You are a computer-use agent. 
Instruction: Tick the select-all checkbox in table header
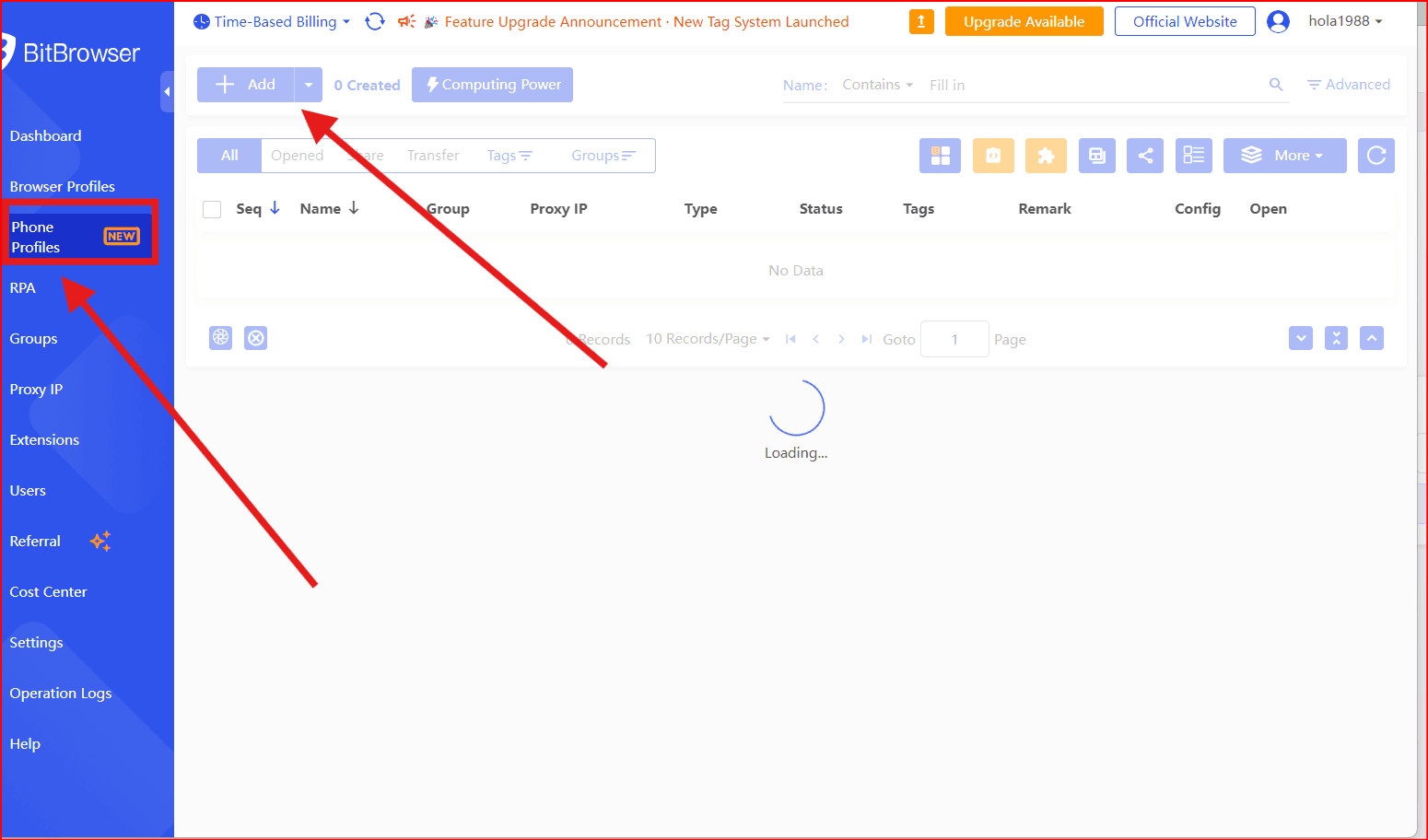[212, 209]
